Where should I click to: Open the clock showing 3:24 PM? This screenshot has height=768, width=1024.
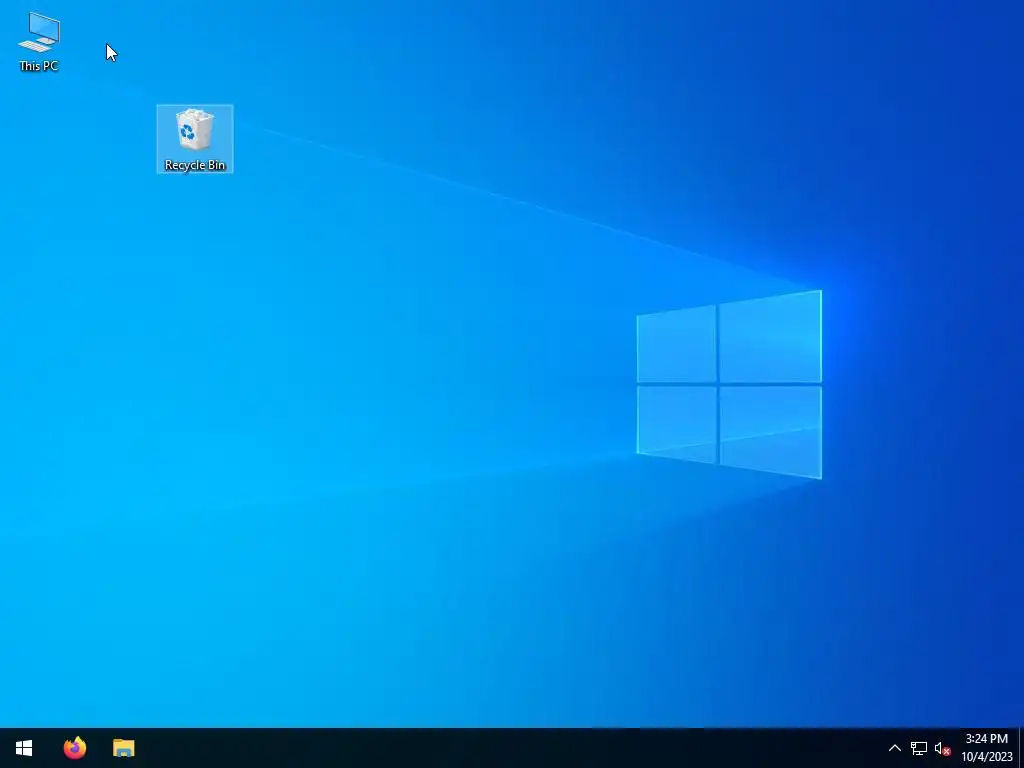(986, 748)
